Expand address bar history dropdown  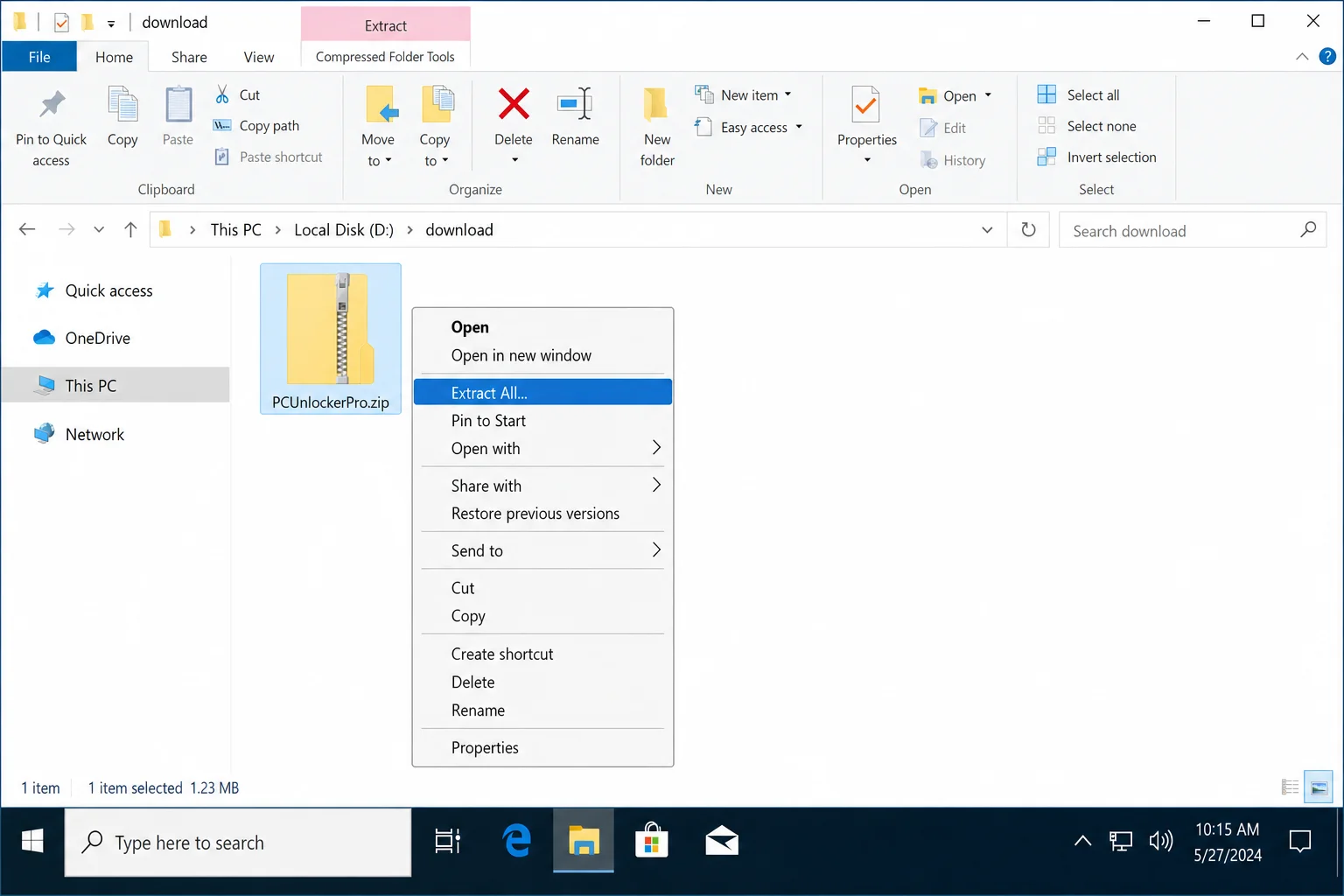point(987,230)
